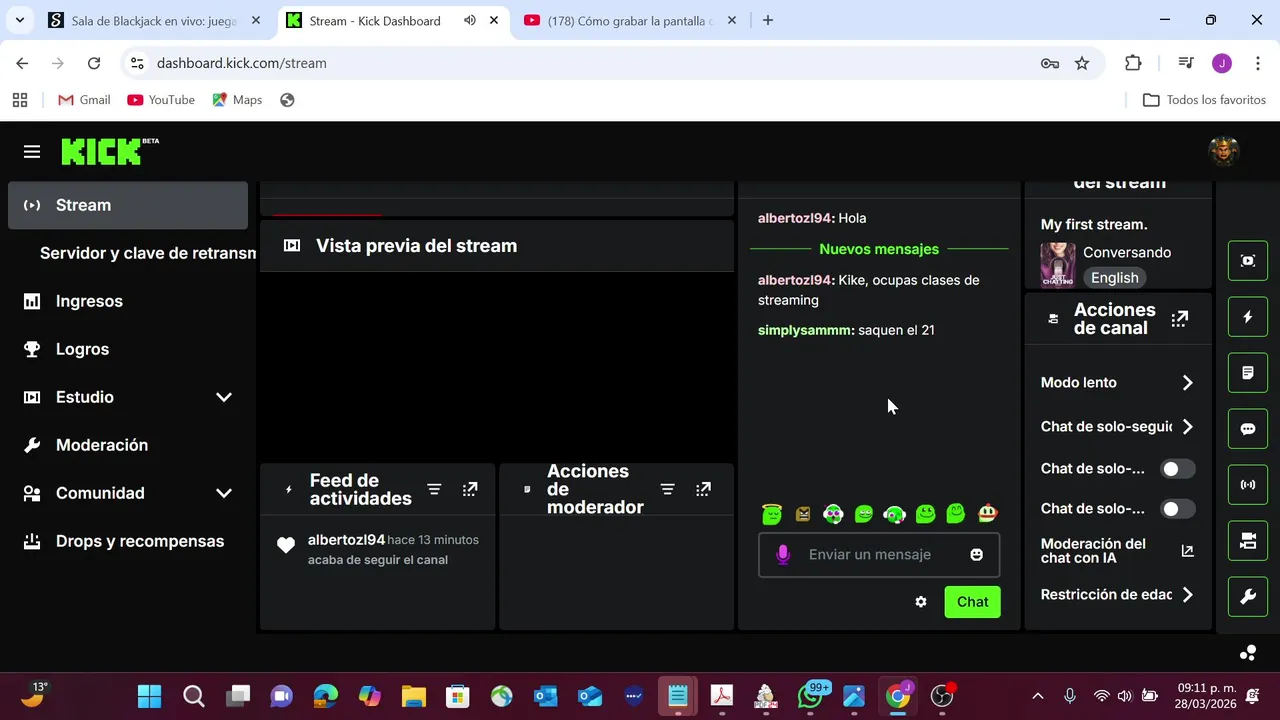The image size is (1280, 720).
Task: Open the tab search dropdown at the tab strip start
Action: [19, 20]
